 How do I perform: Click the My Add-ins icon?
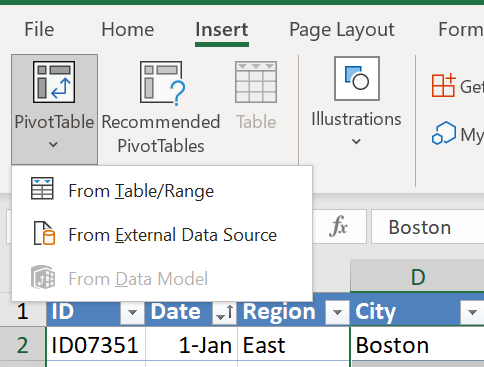(444, 133)
